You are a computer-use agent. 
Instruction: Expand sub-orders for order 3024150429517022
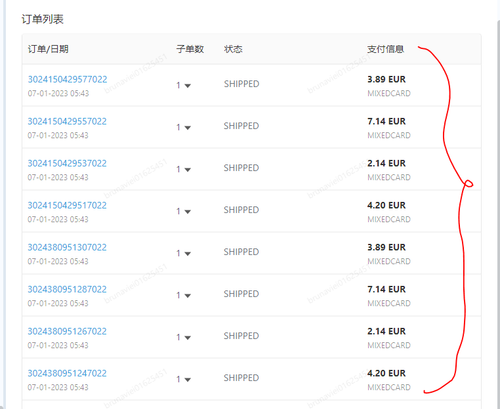(188, 212)
